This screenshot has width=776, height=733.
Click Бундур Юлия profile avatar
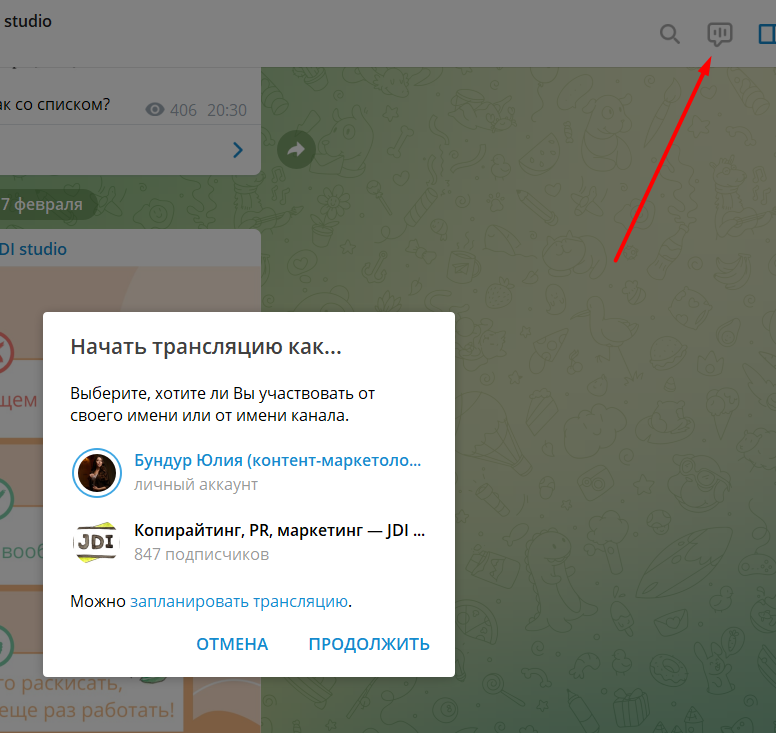97,473
